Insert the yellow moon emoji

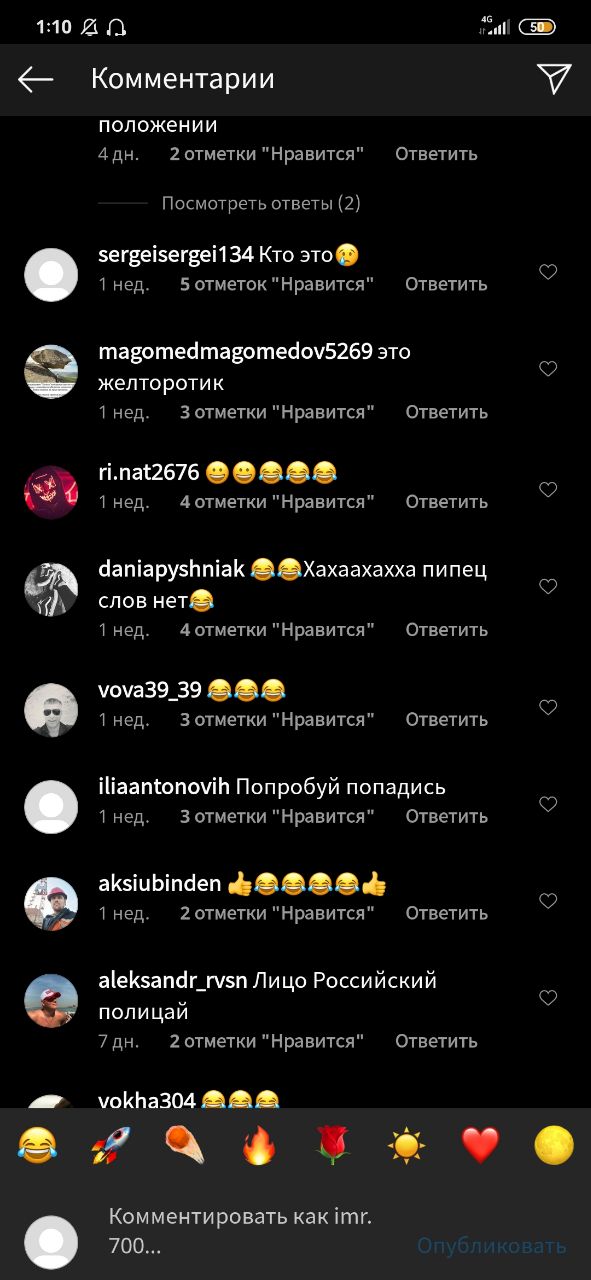coord(554,1144)
